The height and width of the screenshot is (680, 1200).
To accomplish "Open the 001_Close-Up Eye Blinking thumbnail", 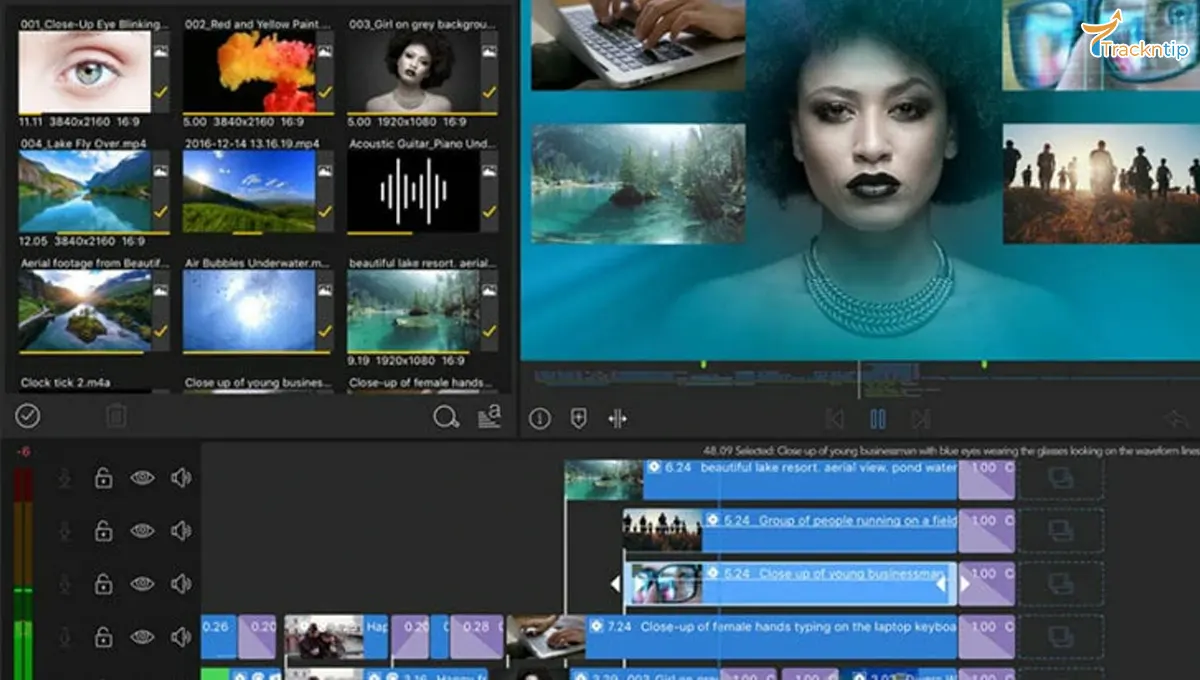I will pyautogui.click(x=85, y=70).
